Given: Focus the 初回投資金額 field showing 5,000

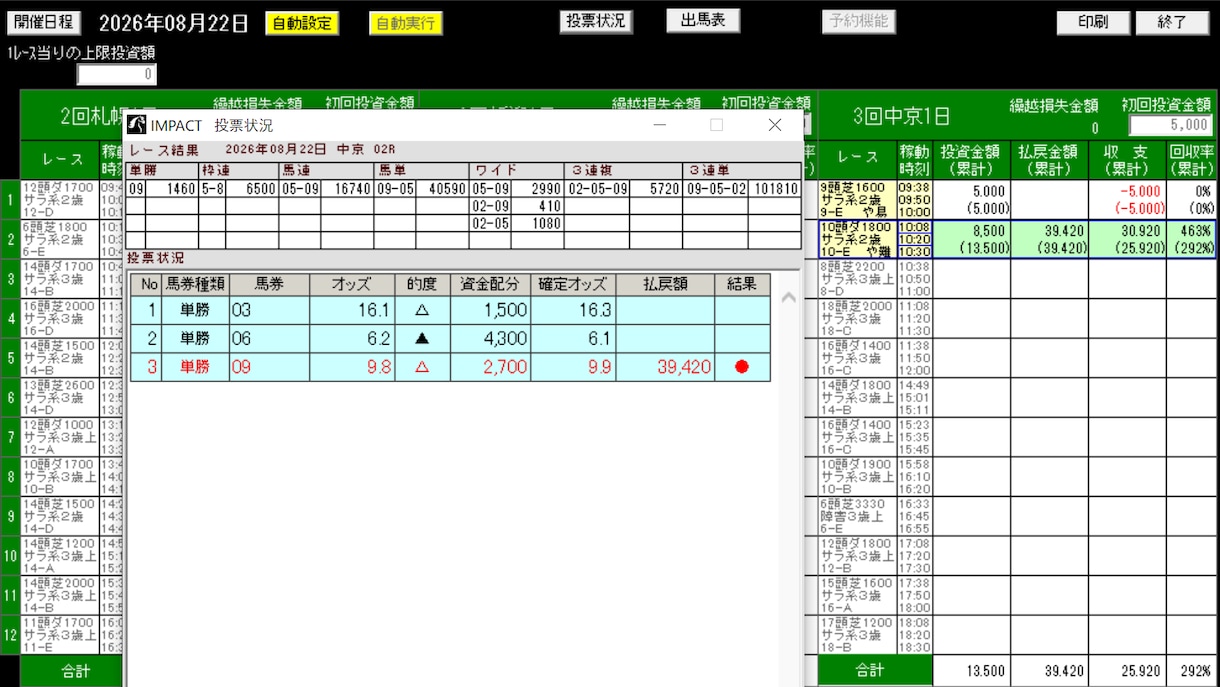Looking at the screenshot, I should click(1170, 125).
